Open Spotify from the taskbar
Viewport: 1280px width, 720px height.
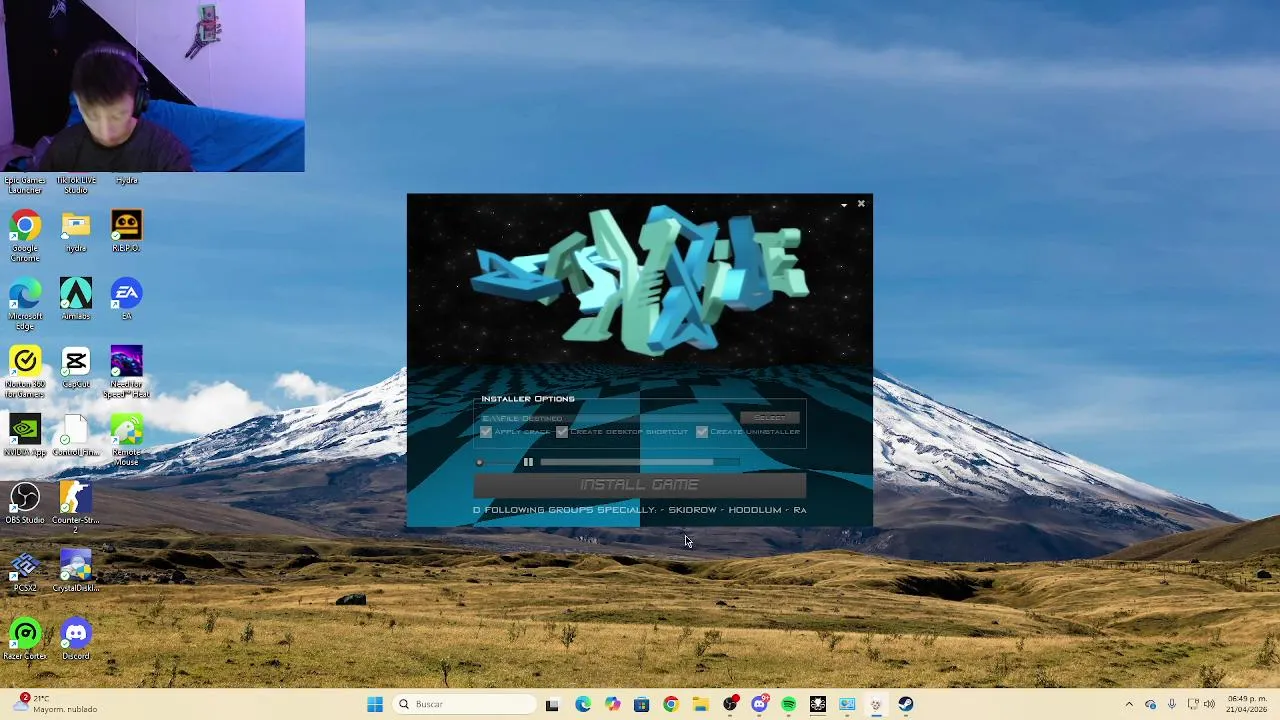789,704
